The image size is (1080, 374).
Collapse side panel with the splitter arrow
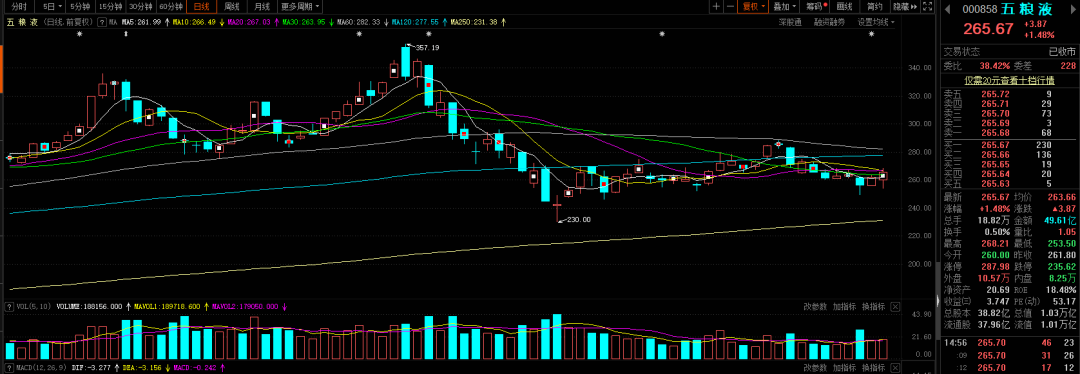coord(937,301)
